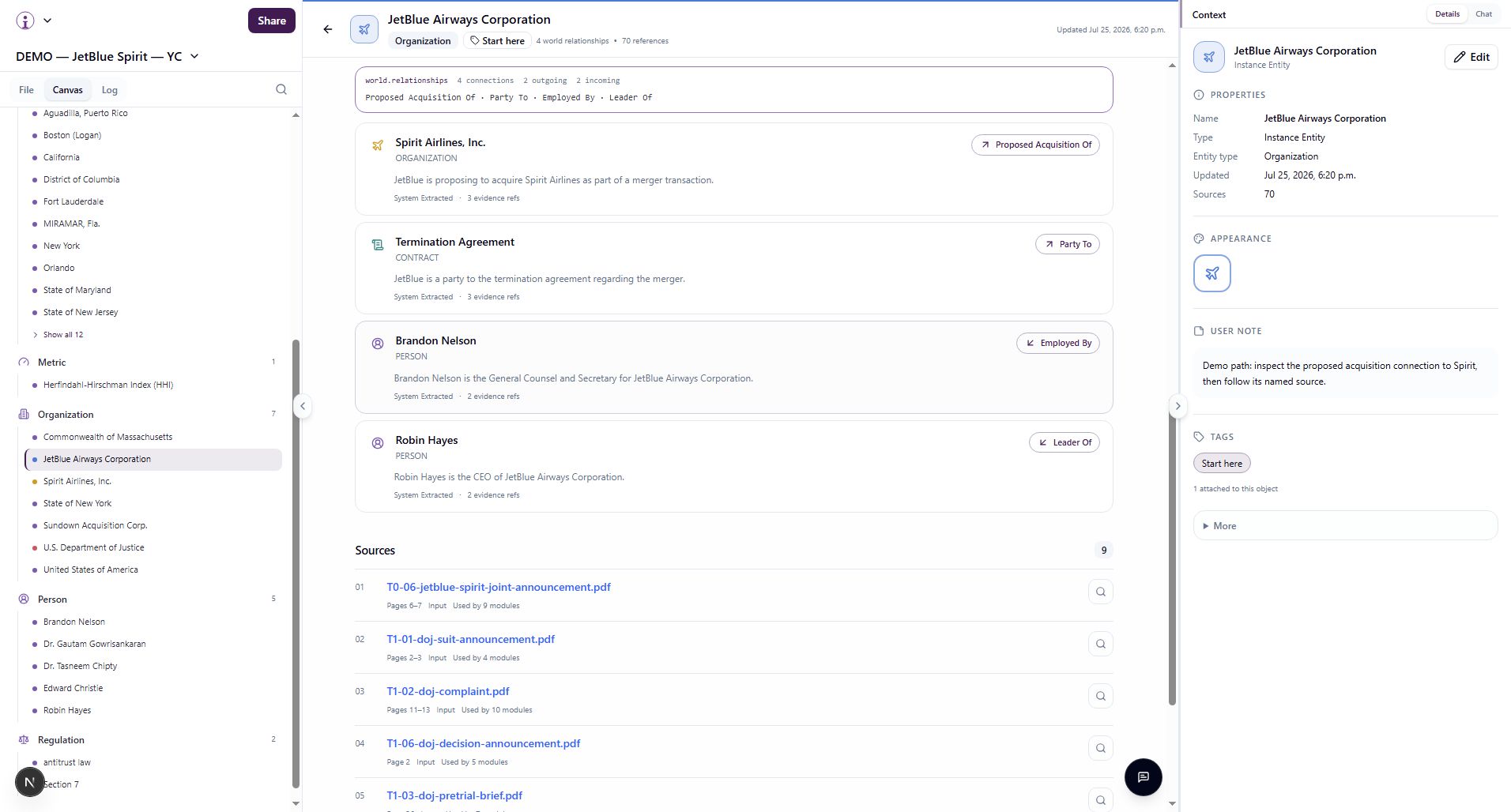Open T1-01-doj-suit-announcement.pdf link
Image resolution: width=1511 pixels, height=812 pixels.
coord(471,640)
